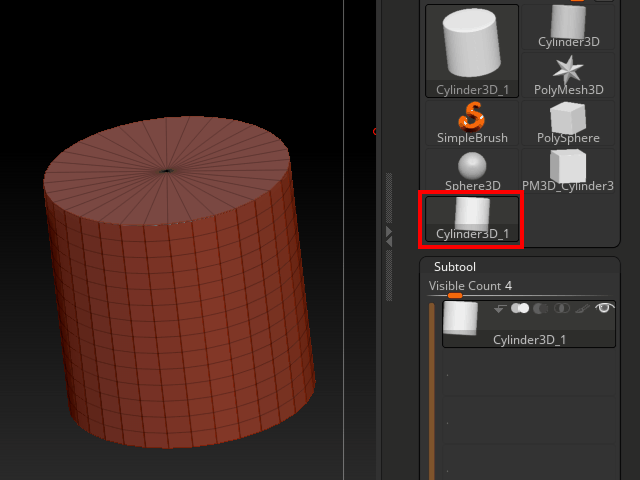Choose the Sphere3D tool
This screenshot has height=480, width=640.
coord(472,170)
